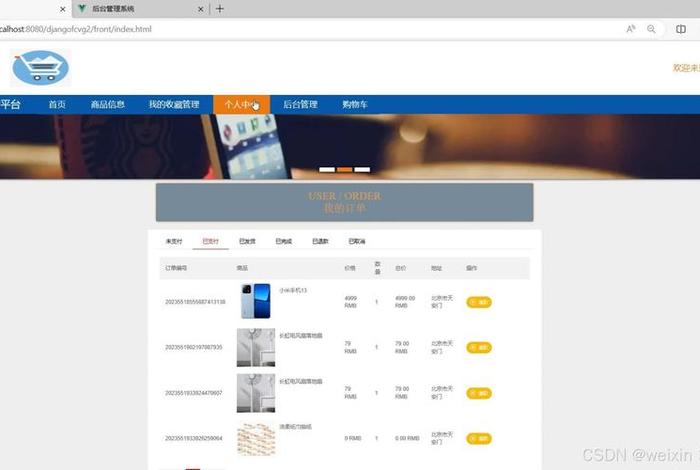The image size is (700, 470).
Task: Click the shopping cart site logo
Action: coord(41,67)
